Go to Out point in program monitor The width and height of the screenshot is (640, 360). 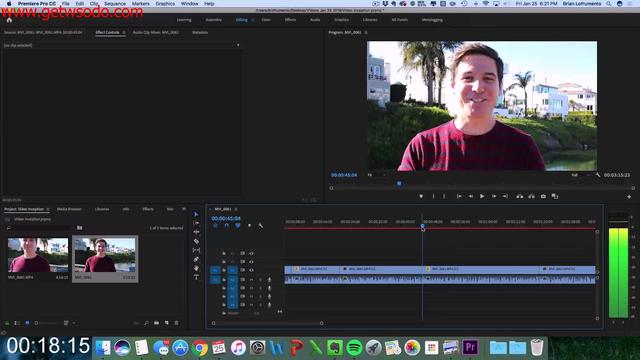pyautogui.click(x=505, y=196)
